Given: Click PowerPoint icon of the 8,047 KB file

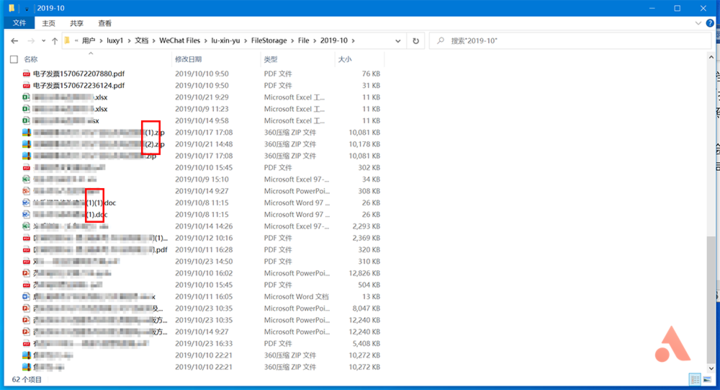Looking at the screenshot, I should click(26, 308).
